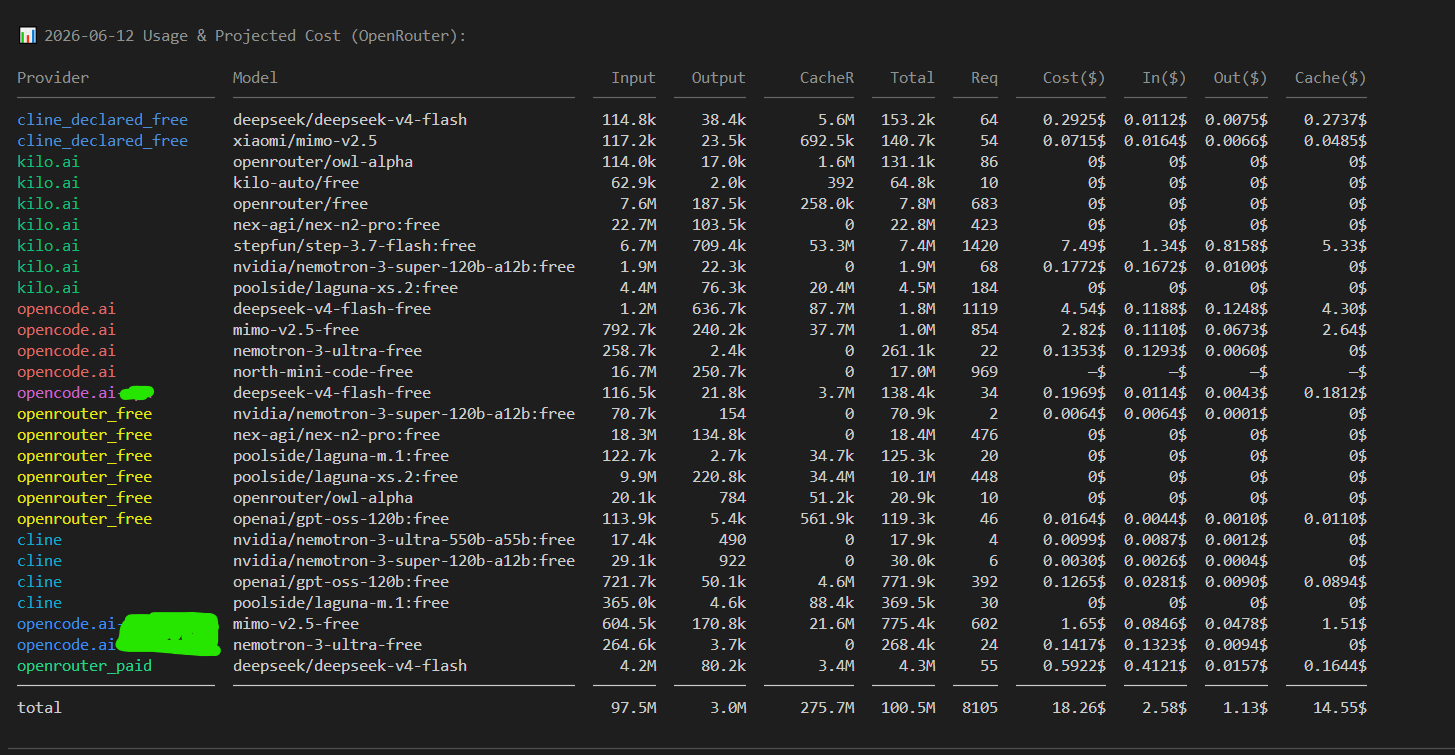Click the total output "3.0M"
Image resolution: width=1455 pixels, height=755 pixels.
pyautogui.click(x=728, y=708)
